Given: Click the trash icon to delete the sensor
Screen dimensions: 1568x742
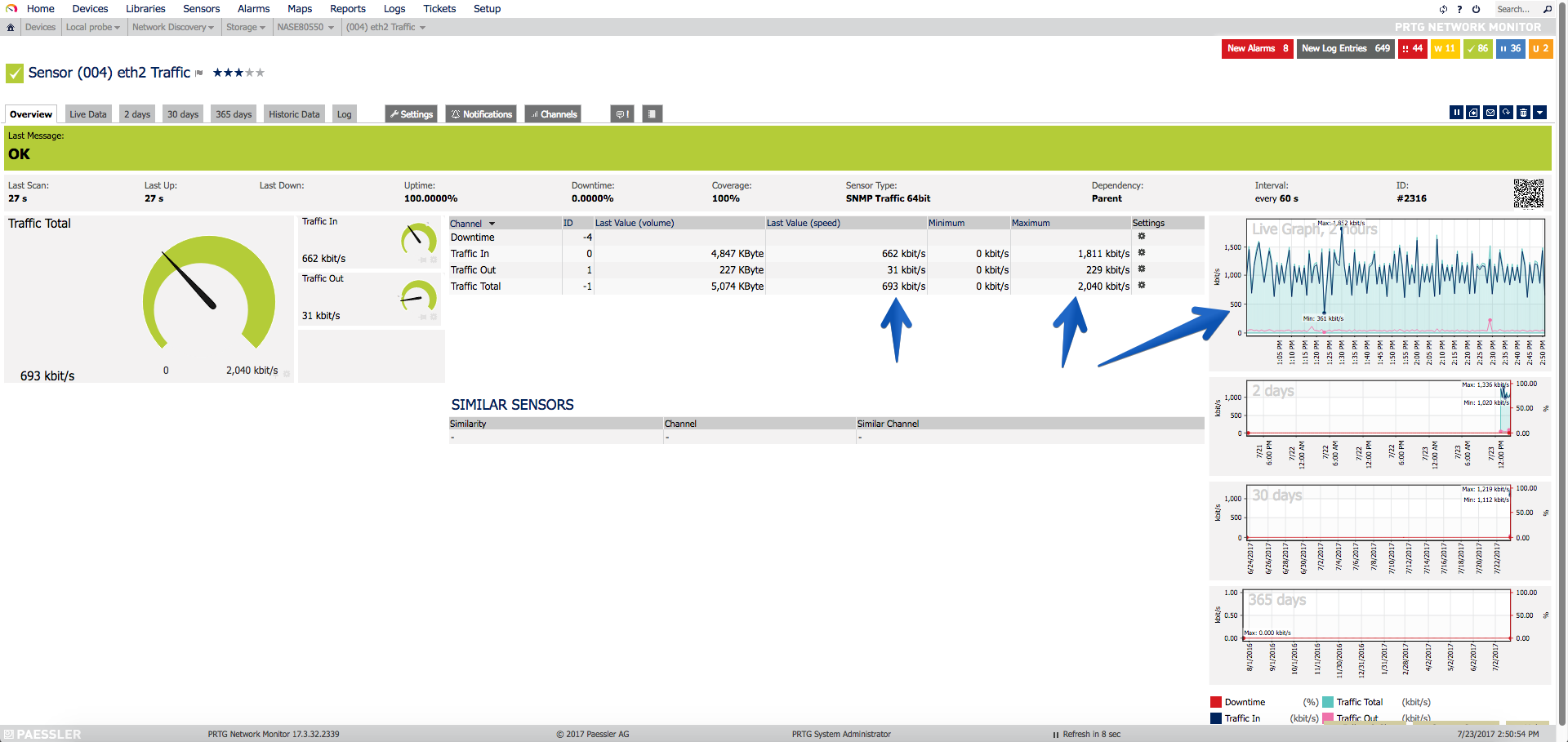Looking at the screenshot, I should [1523, 113].
